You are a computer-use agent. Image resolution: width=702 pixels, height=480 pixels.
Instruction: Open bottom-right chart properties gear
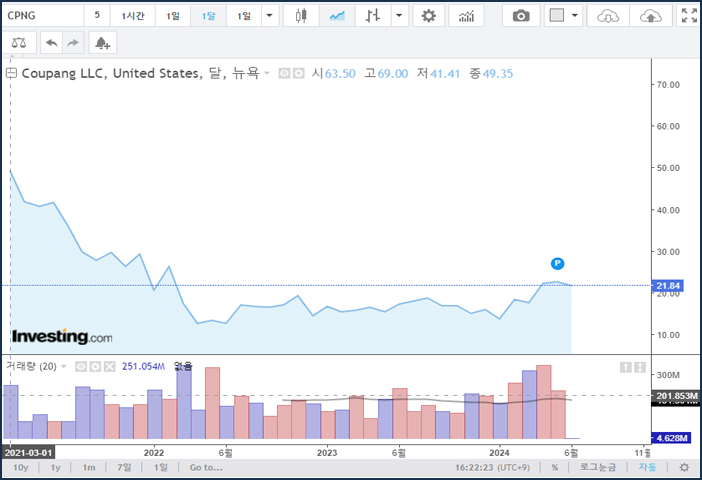[684, 467]
